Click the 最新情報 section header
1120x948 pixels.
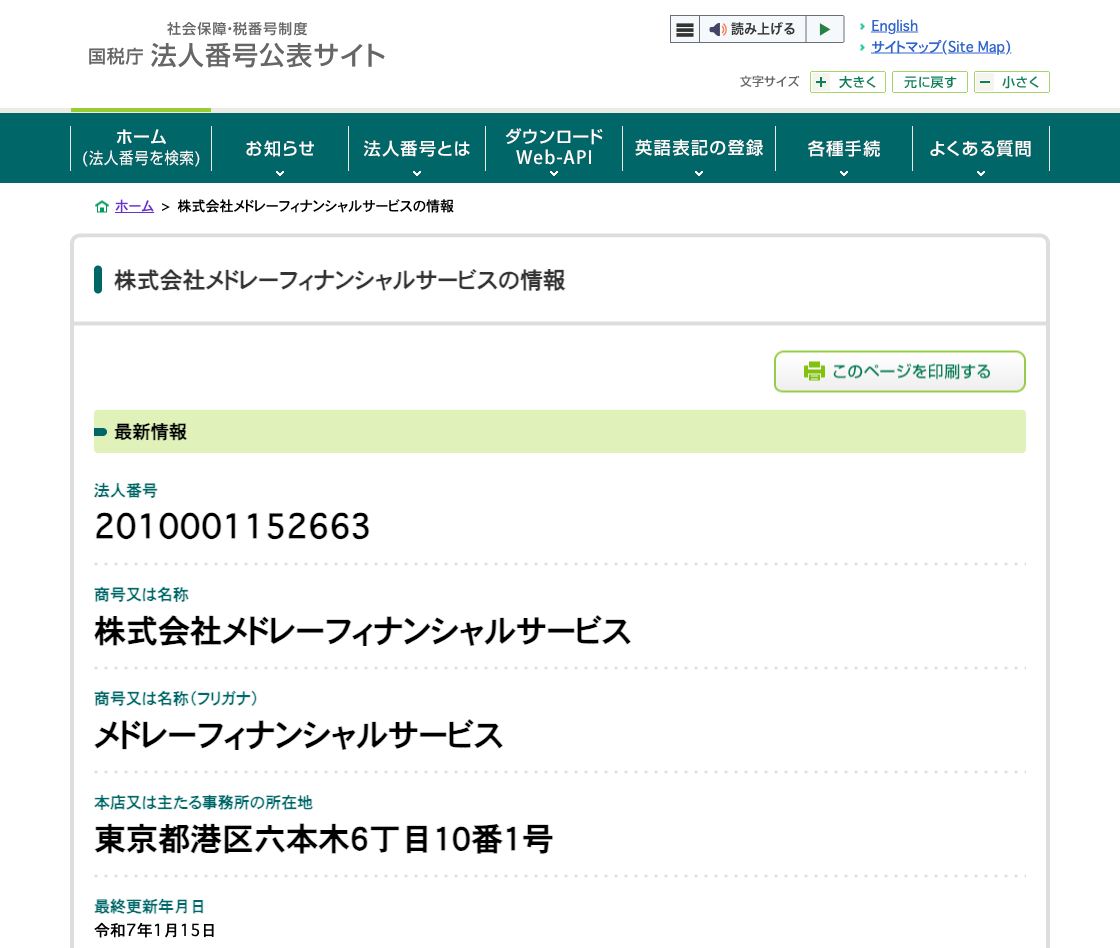[x=560, y=431]
